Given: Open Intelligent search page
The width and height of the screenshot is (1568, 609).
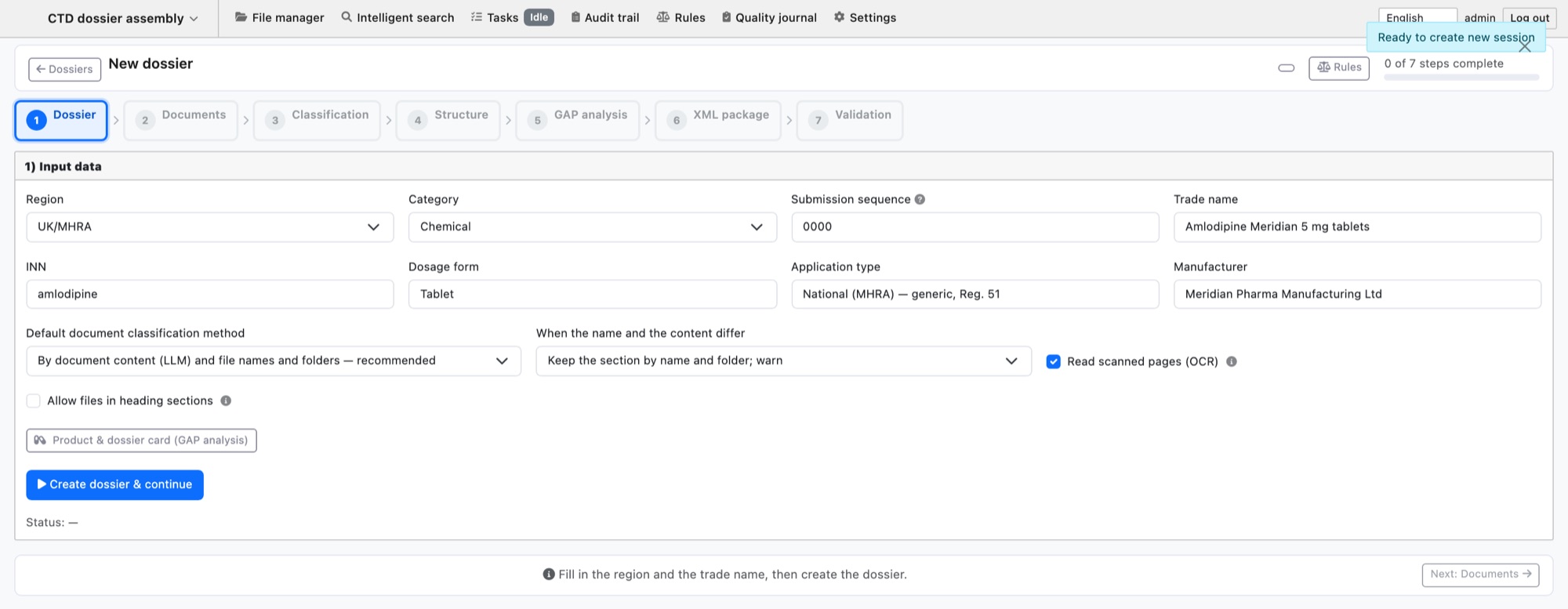Looking at the screenshot, I should (x=397, y=17).
